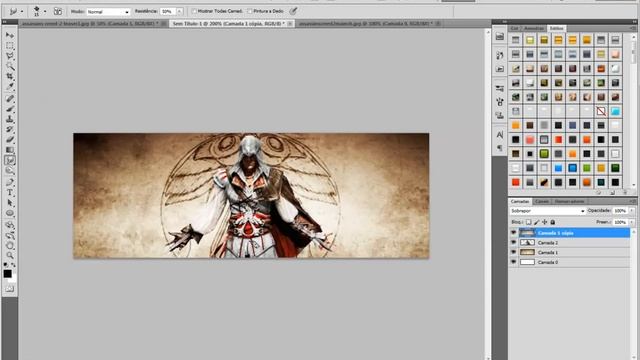This screenshot has width=640, height=360.
Task: Open the Modo Normal dropdown
Action: (x=108, y=12)
